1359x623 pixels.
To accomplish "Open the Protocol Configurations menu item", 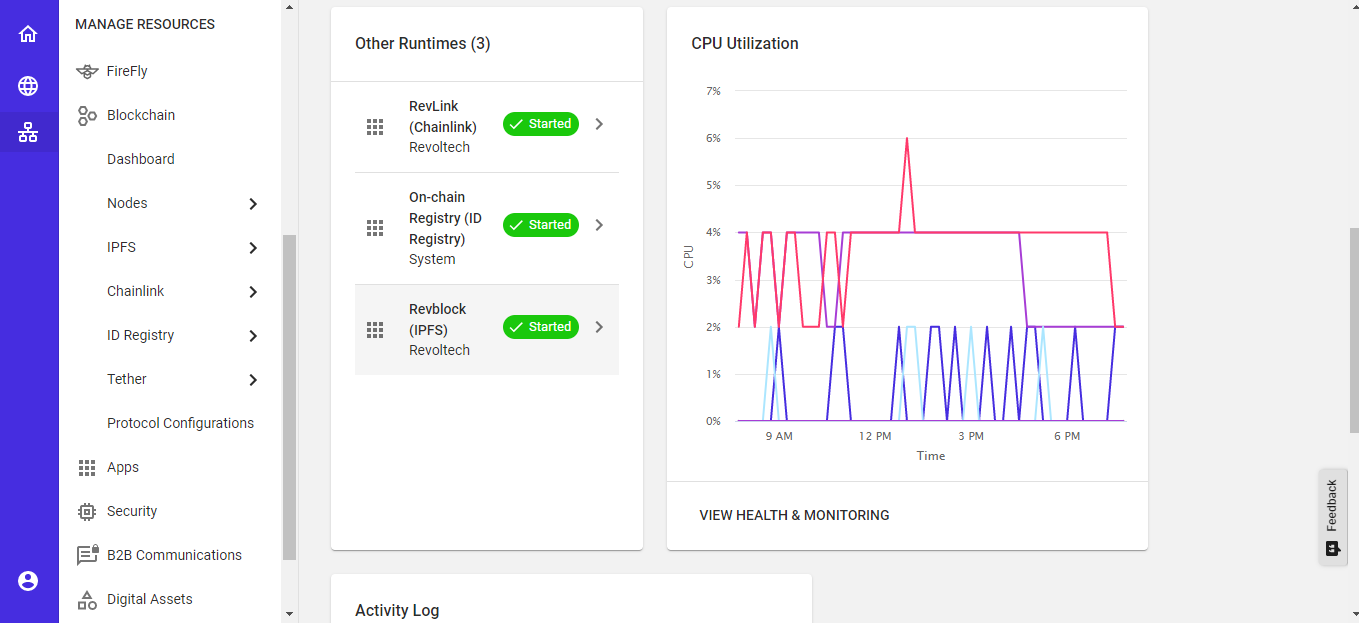I will [180, 423].
